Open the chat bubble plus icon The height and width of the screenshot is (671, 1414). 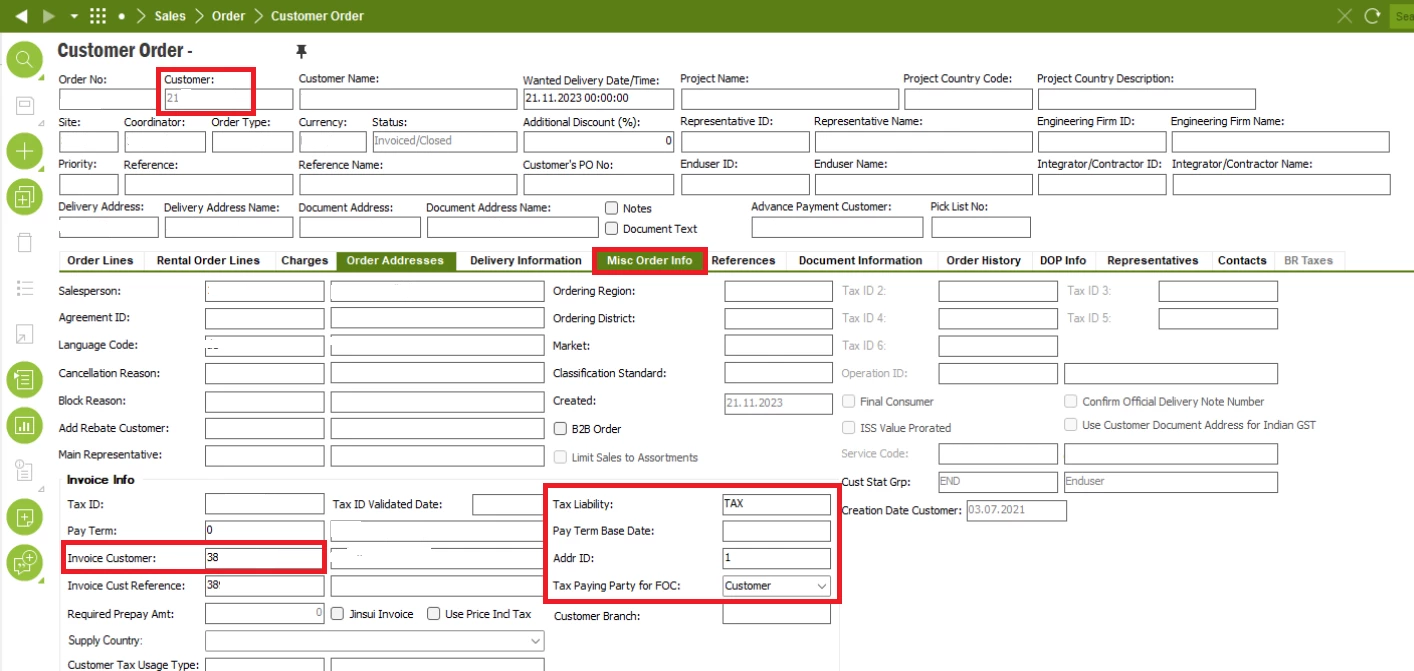[x=23, y=563]
